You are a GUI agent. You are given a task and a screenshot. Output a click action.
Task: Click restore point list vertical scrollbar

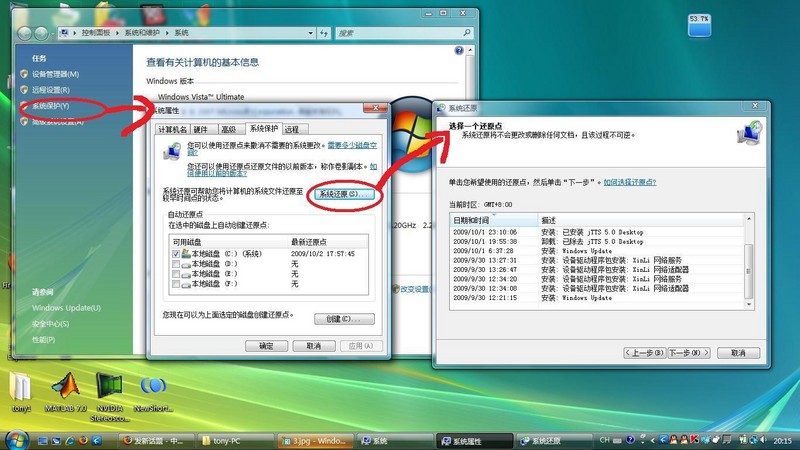(748, 262)
